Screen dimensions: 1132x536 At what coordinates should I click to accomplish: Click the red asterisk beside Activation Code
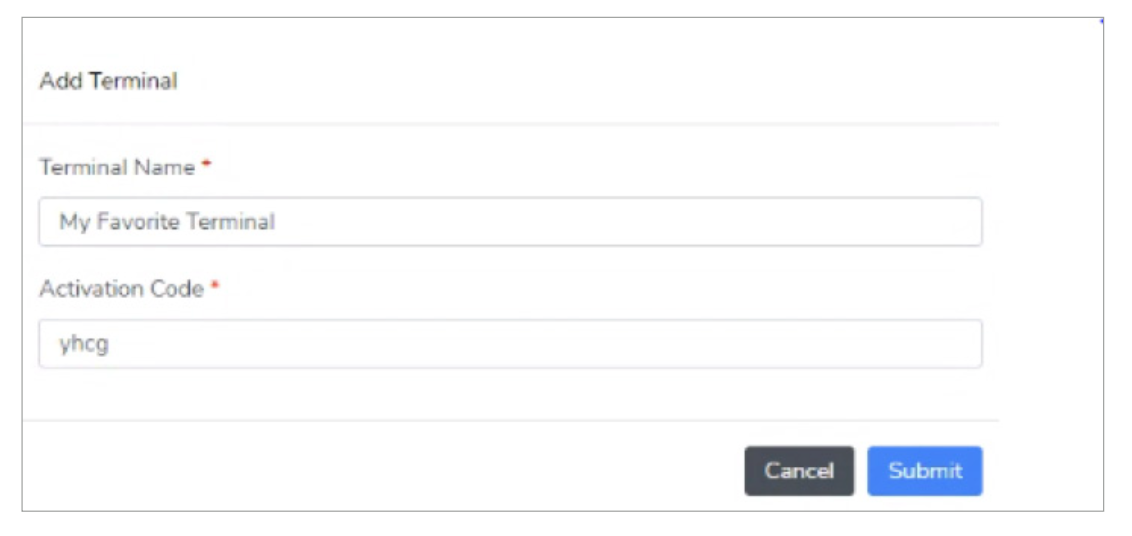click(x=215, y=287)
